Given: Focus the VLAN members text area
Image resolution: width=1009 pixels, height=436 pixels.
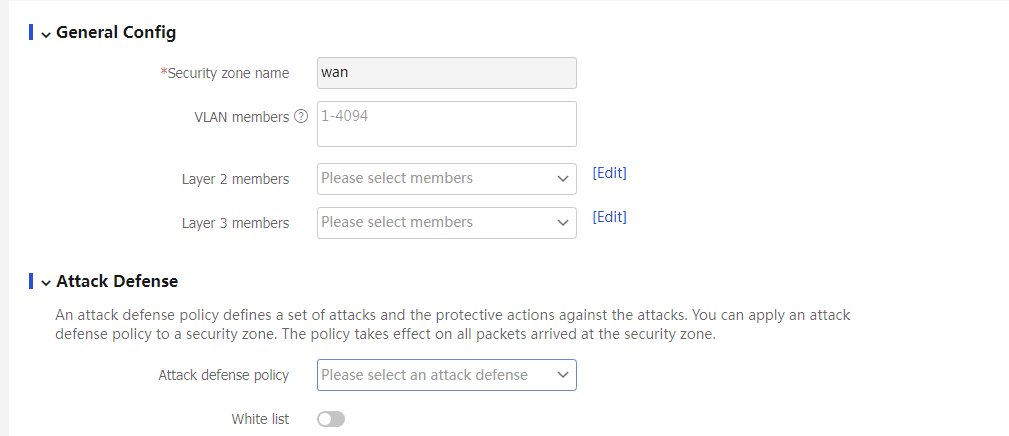Looking at the screenshot, I should point(446,124).
